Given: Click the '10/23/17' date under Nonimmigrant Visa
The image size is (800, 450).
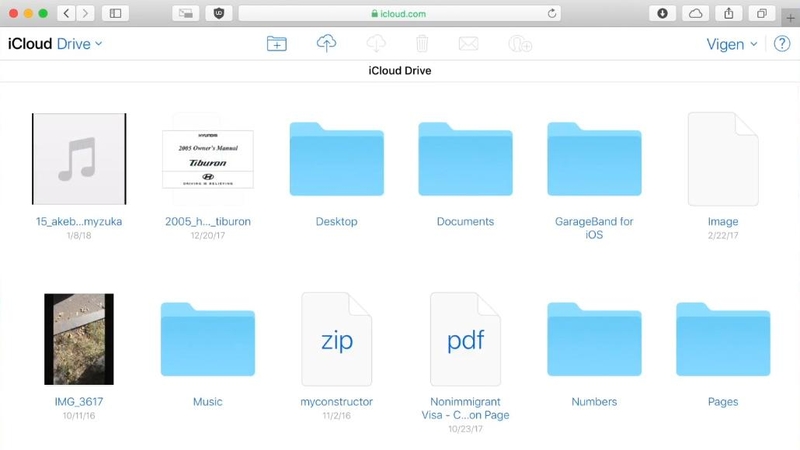Looking at the screenshot, I should (x=465, y=429).
